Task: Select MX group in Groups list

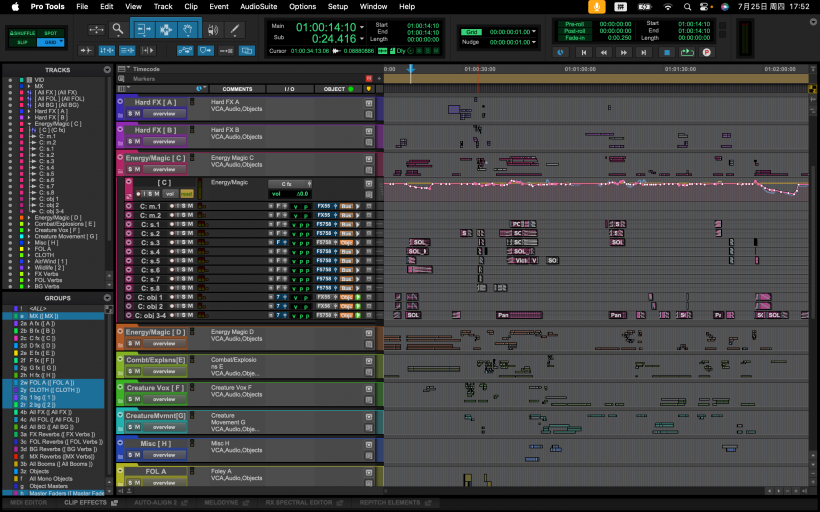Action: (53, 316)
